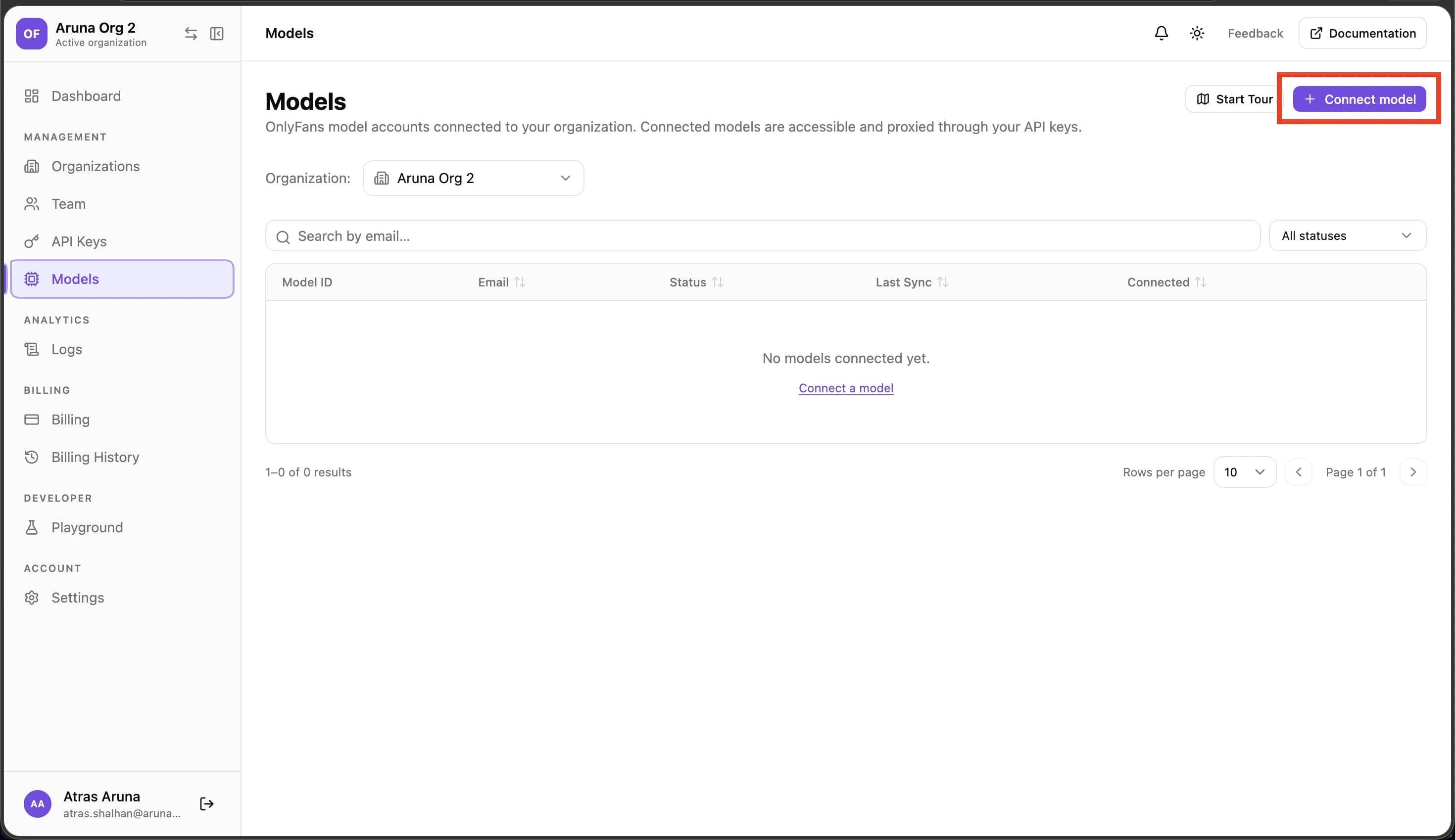
Task: Click the Billing History clock icon
Action: point(32,457)
